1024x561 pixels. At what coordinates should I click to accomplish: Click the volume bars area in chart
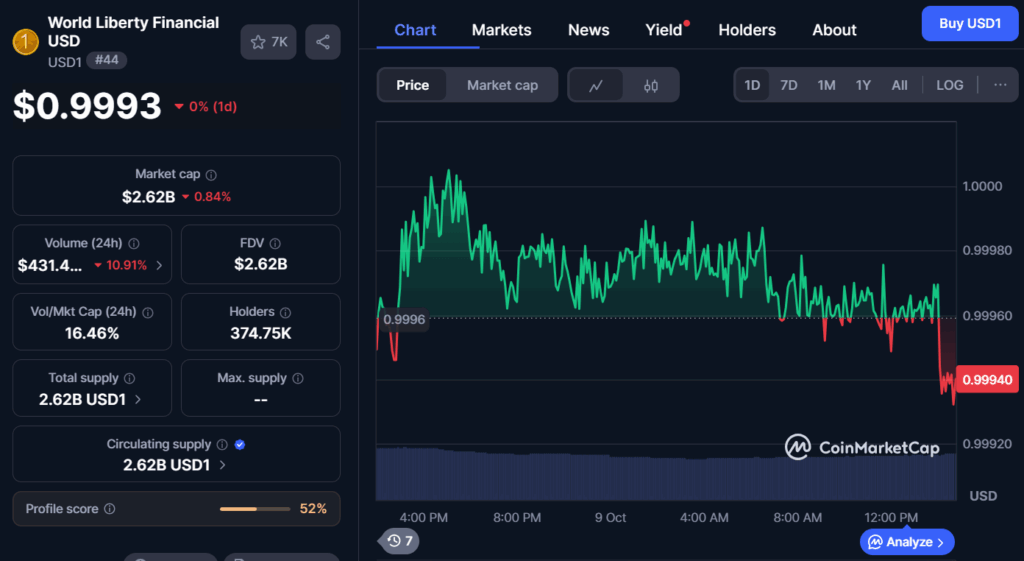click(x=666, y=473)
